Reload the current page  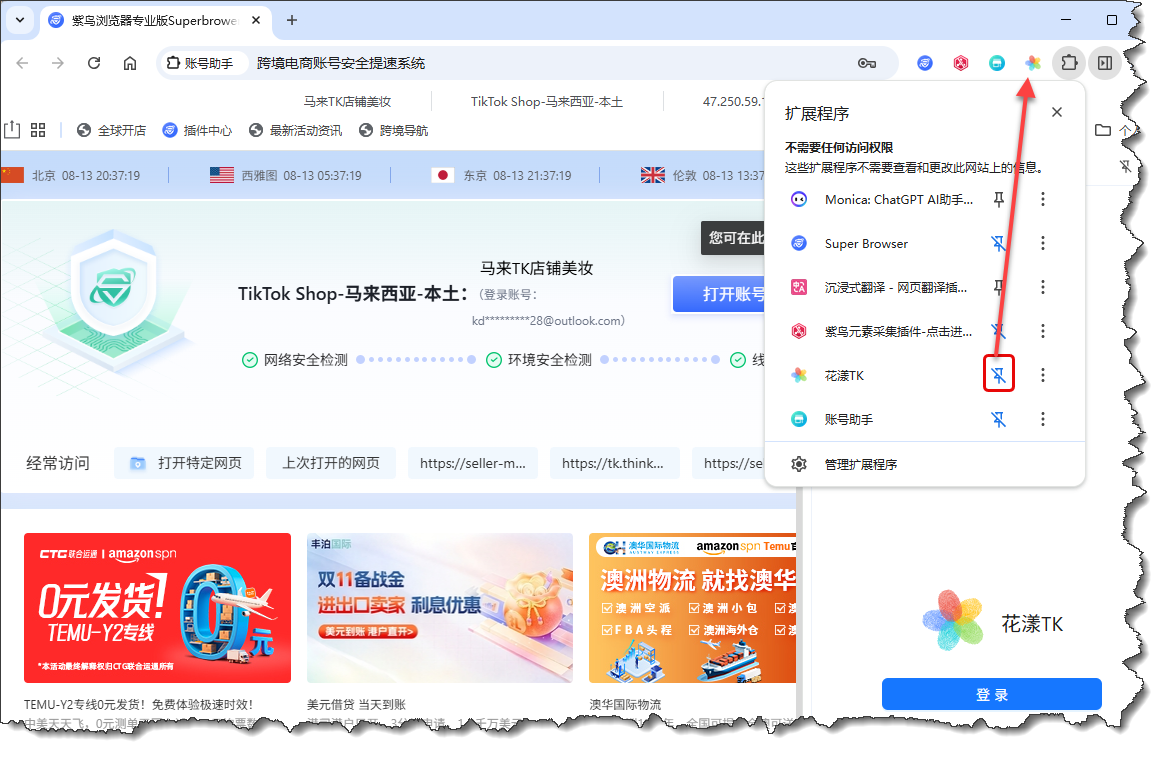tap(94, 63)
